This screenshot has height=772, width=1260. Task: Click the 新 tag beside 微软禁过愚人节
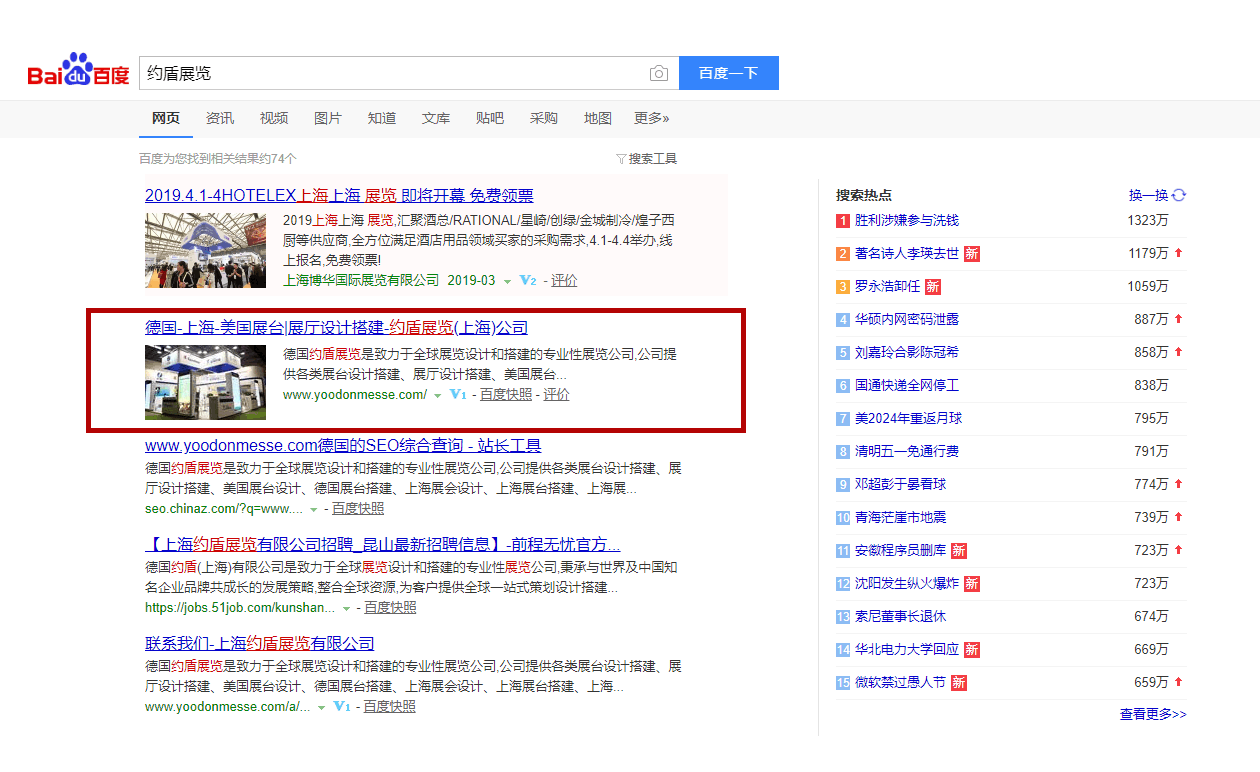tap(959, 683)
